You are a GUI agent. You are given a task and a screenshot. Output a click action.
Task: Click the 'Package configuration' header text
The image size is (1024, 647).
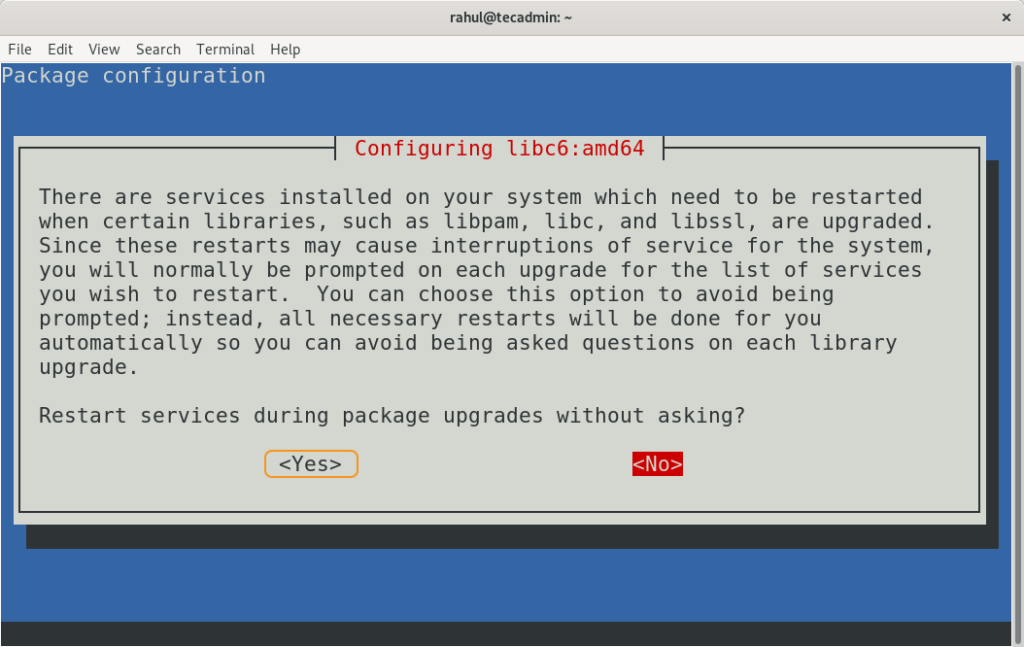pyautogui.click(x=134, y=76)
